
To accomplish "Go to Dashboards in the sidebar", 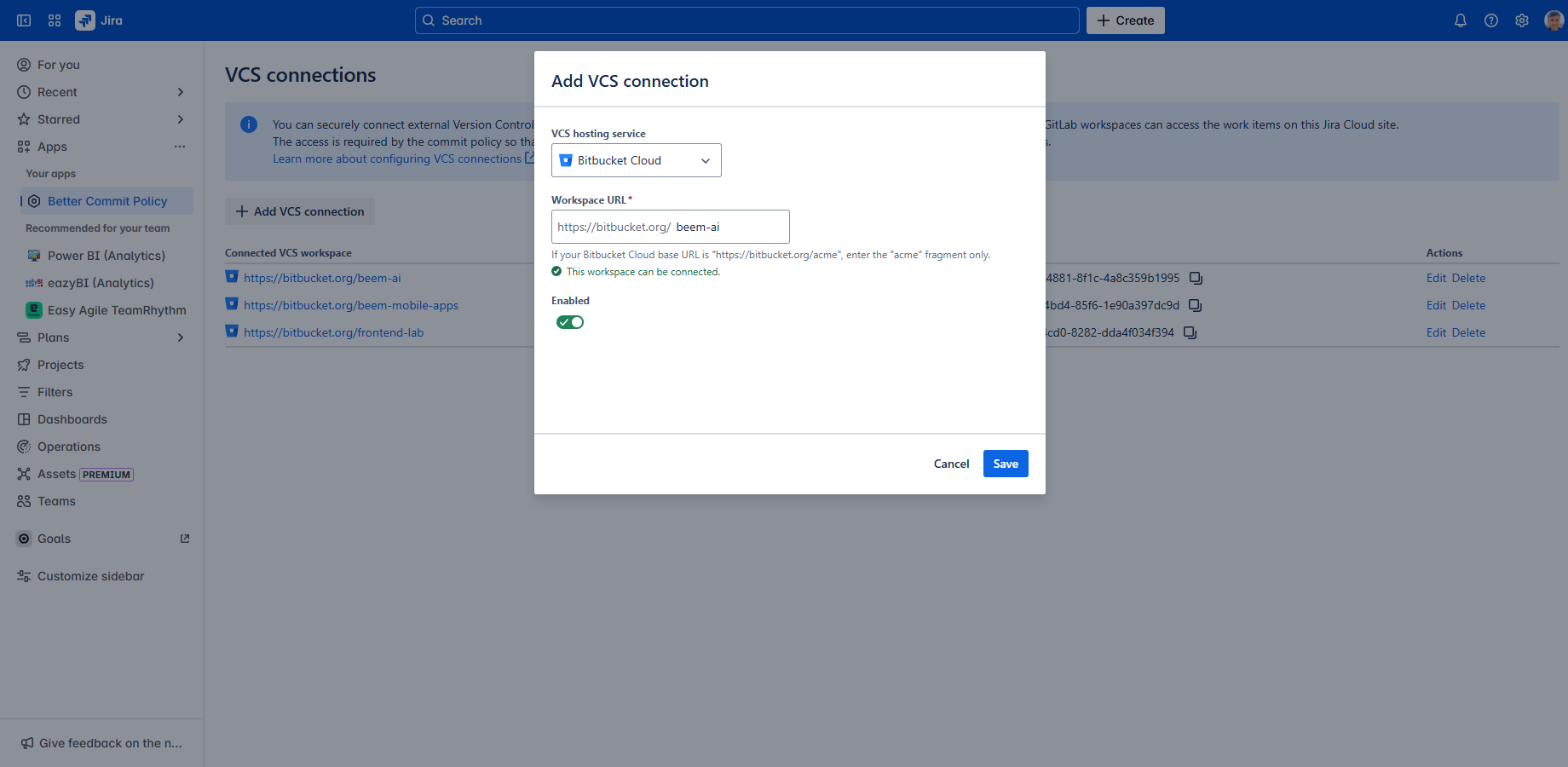I will (72, 419).
